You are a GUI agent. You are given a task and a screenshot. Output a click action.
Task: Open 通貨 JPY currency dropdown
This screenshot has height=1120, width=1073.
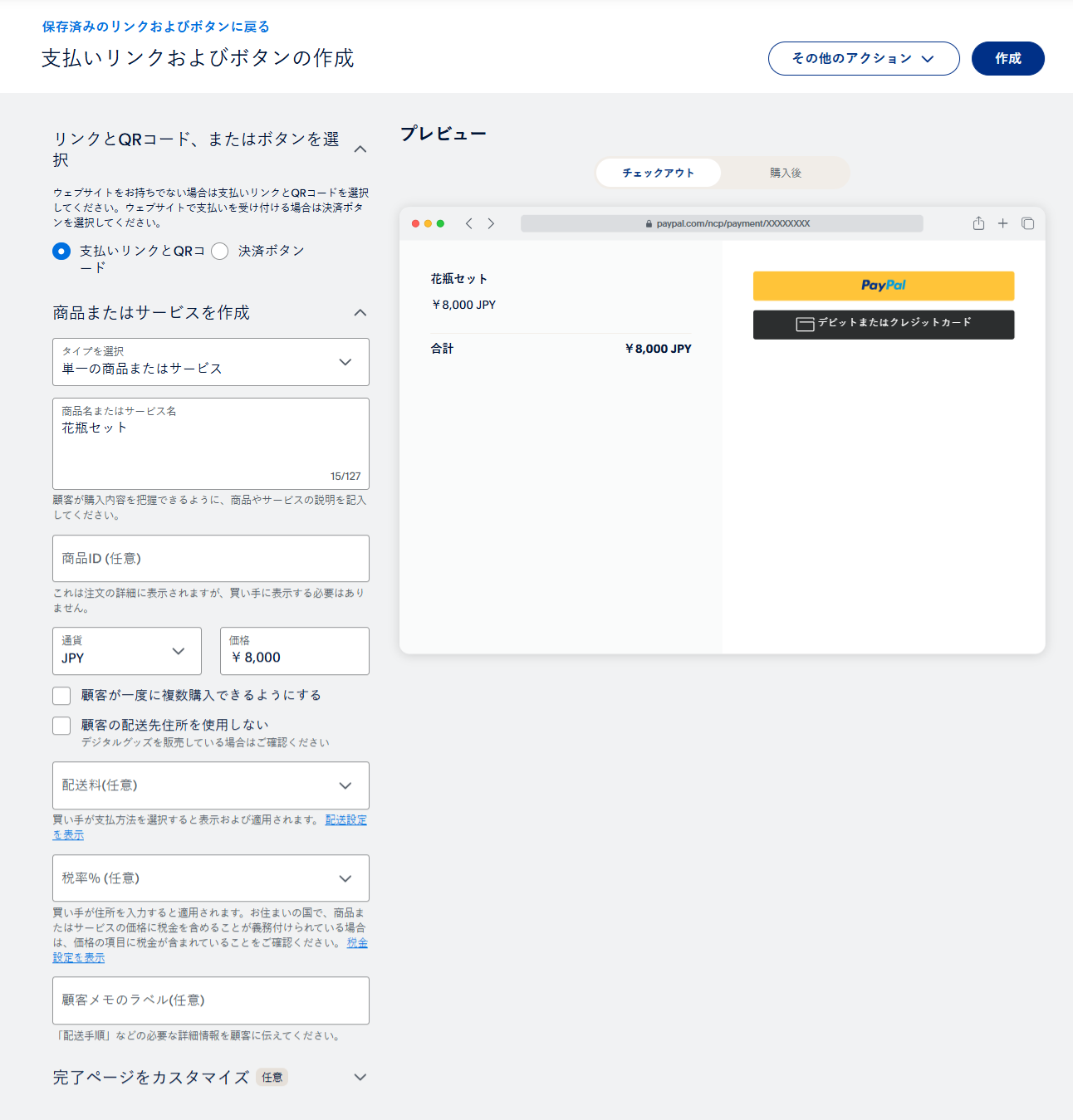point(127,651)
